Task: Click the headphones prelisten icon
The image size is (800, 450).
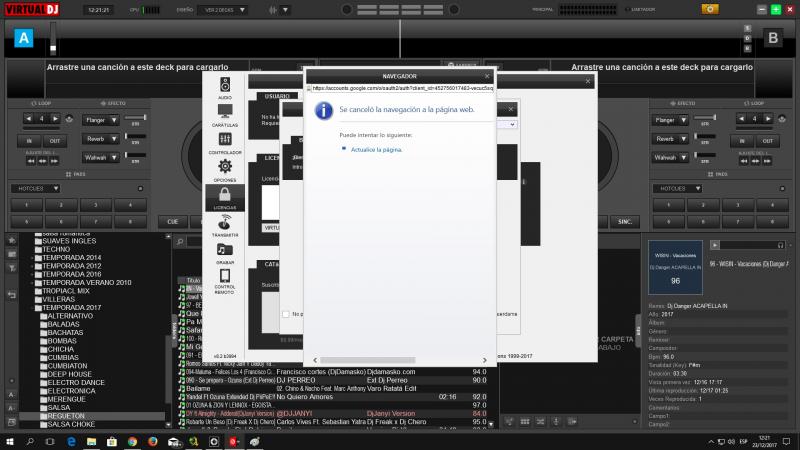Action: point(780,245)
